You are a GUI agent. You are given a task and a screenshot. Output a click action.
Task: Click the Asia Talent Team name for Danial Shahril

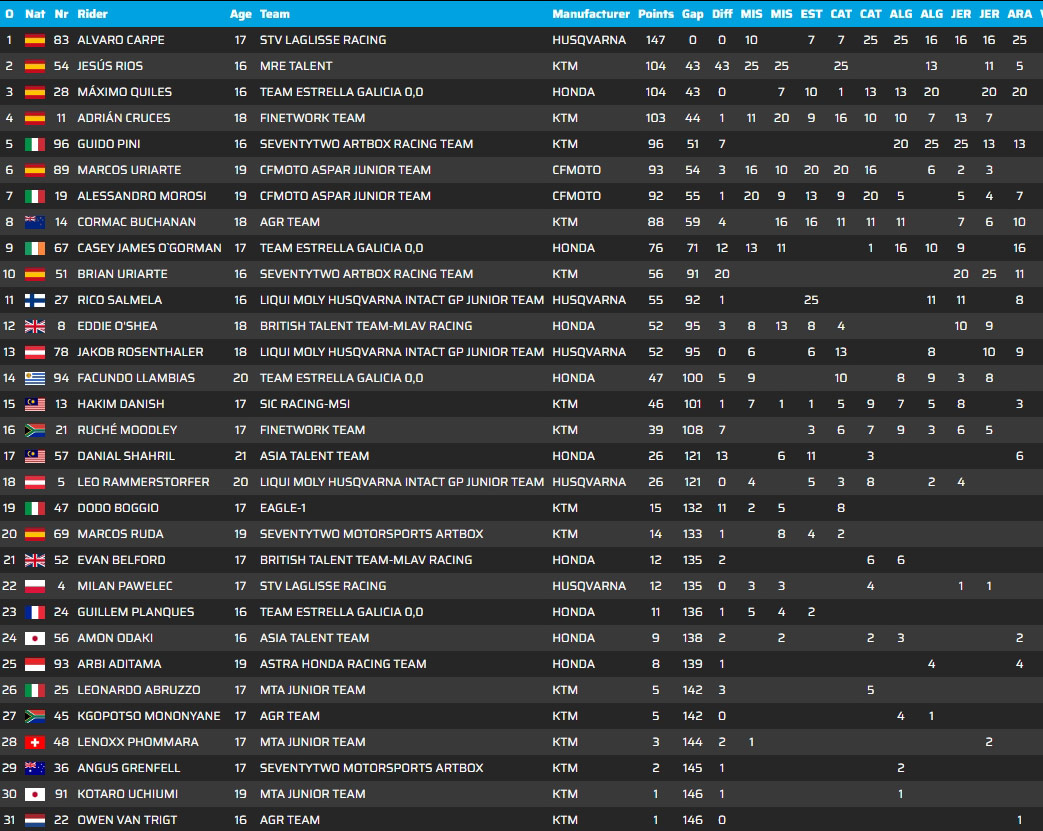tap(314, 456)
